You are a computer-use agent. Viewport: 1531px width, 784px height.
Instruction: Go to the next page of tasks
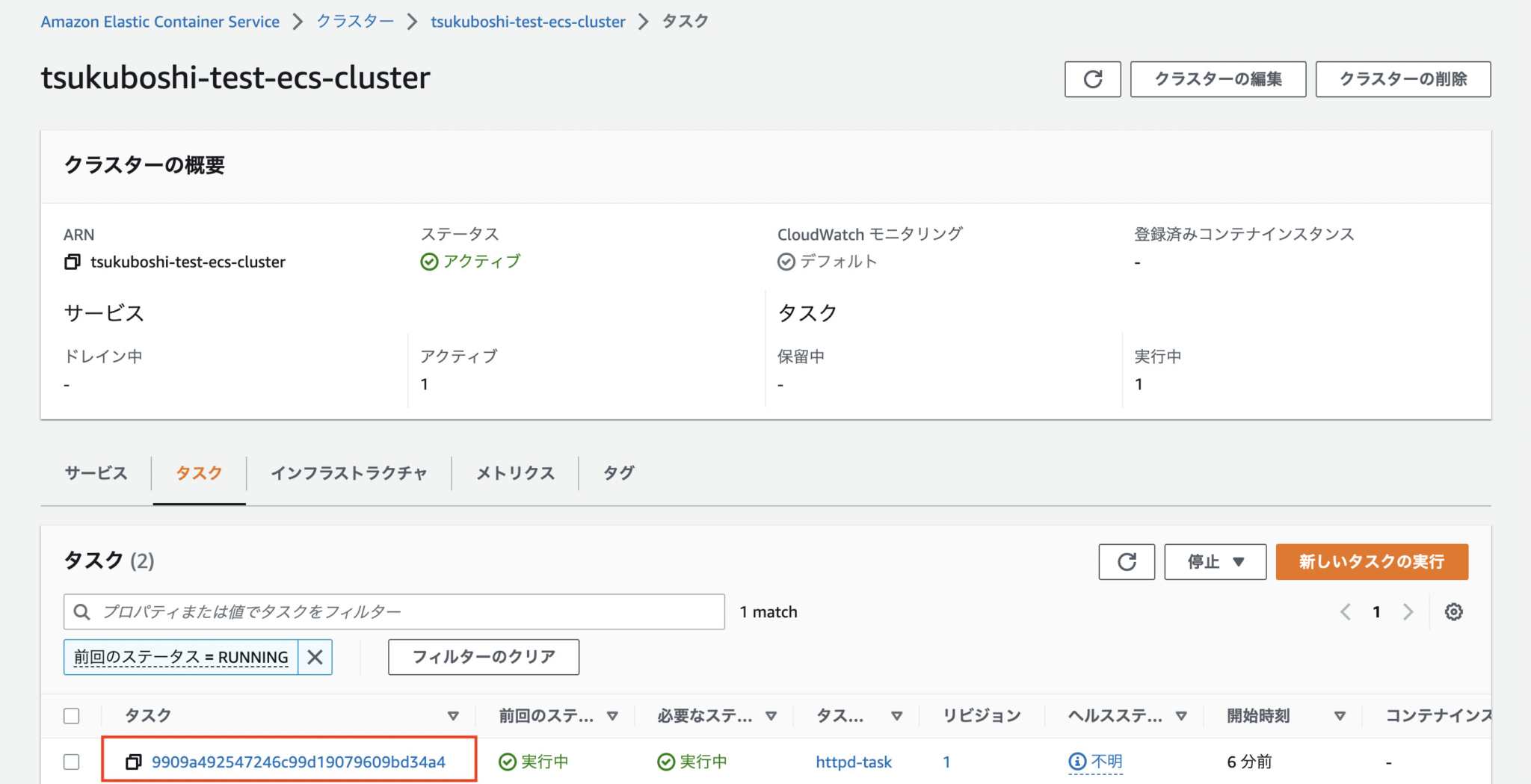coord(1408,611)
